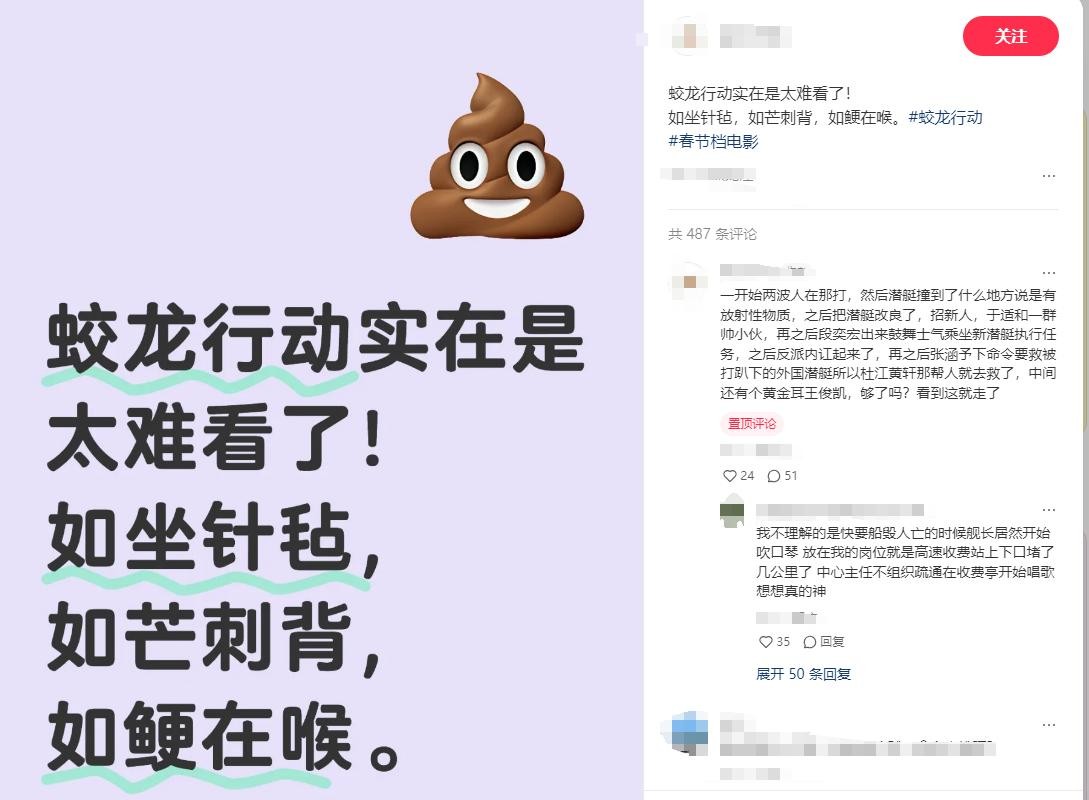Open the #春节档电影 hashtag link
The image size is (1089, 800).
[x=713, y=142]
